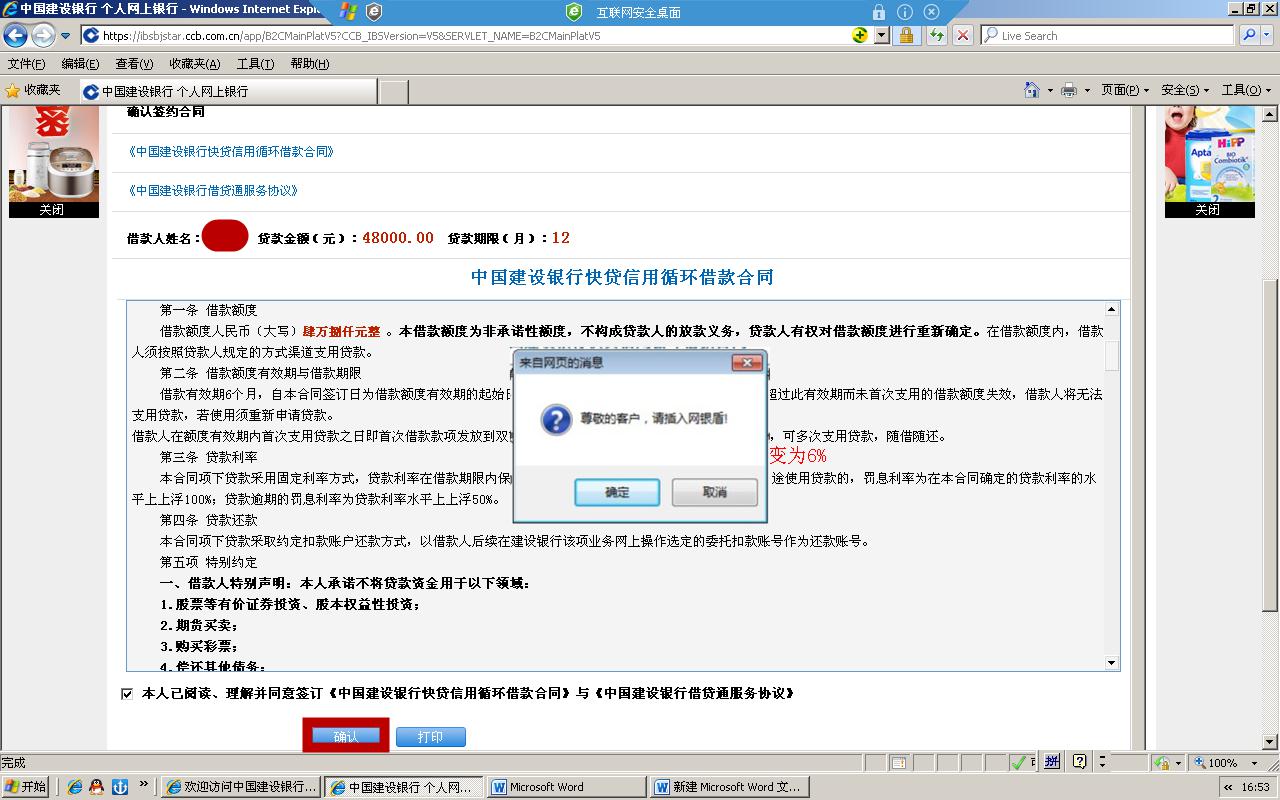Viewport: 1280px width, 800px height.
Task: Open the 文件(F) menu
Action: (x=26, y=63)
